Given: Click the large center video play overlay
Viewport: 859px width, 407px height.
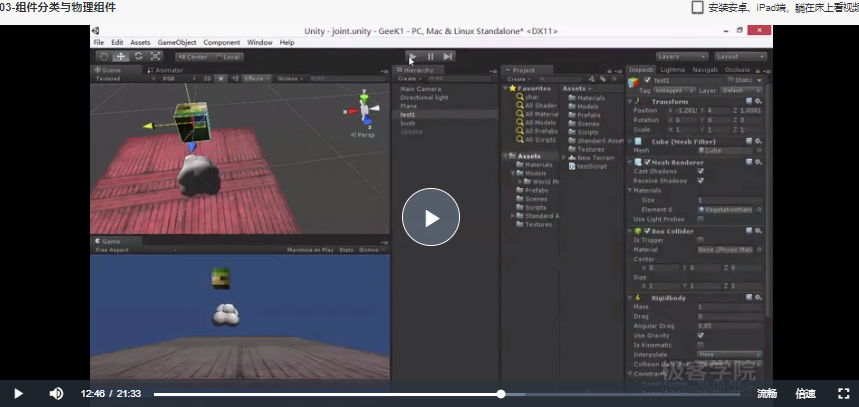Looking at the screenshot, I should (431, 217).
